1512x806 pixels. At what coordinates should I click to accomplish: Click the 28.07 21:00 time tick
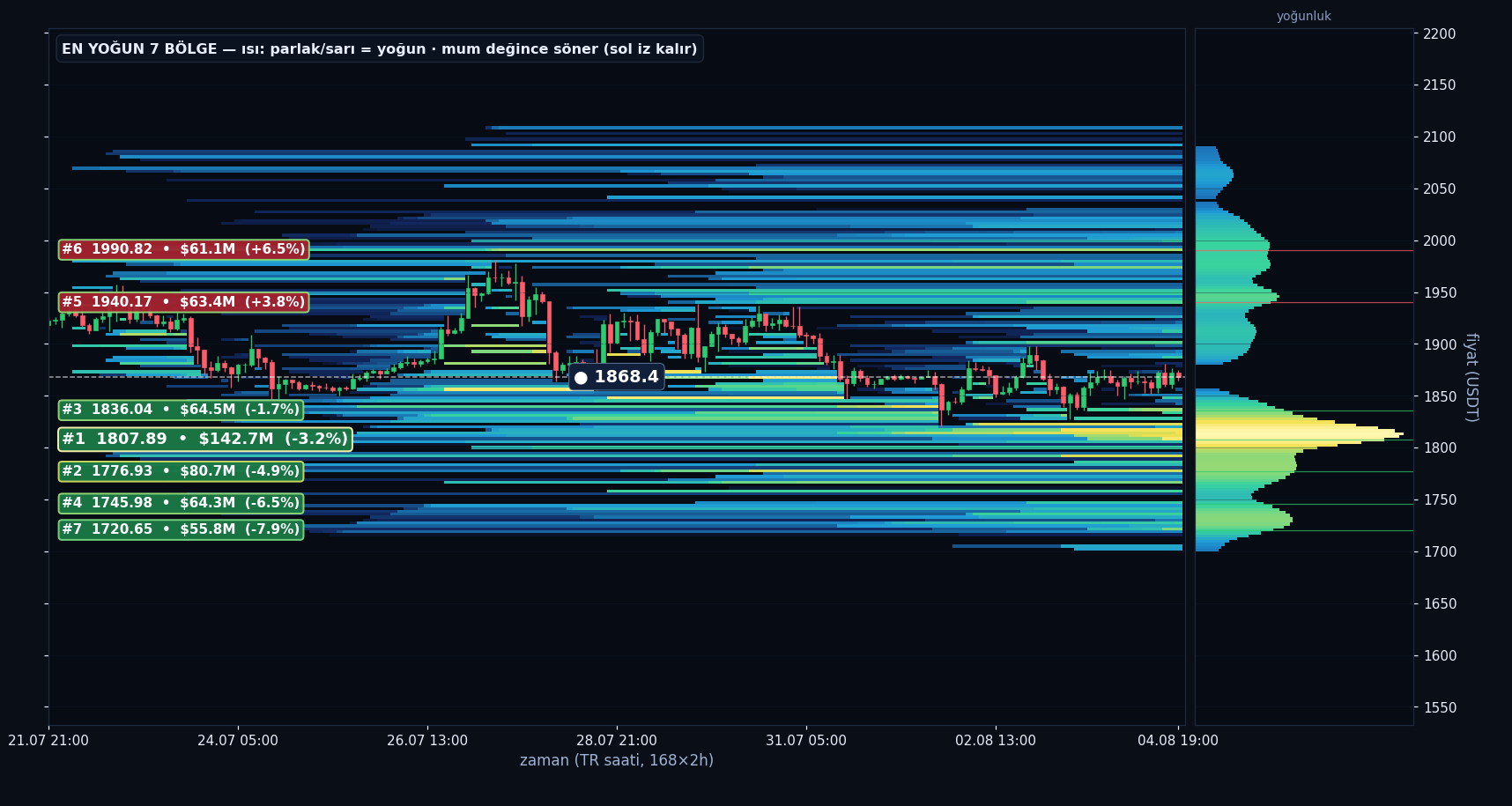[x=617, y=741]
